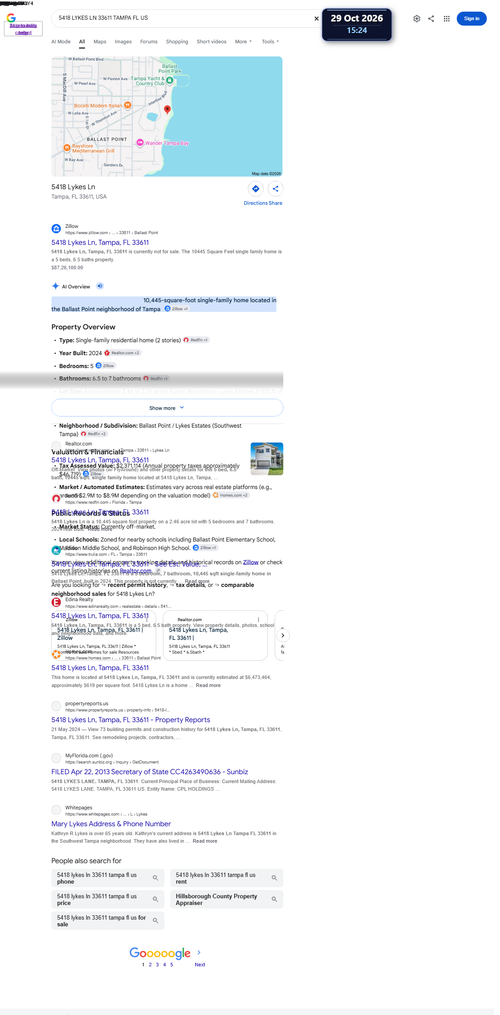Click the 'People also search for' heading
This screenshot has width=500, height=1015.
coord(86,861)
